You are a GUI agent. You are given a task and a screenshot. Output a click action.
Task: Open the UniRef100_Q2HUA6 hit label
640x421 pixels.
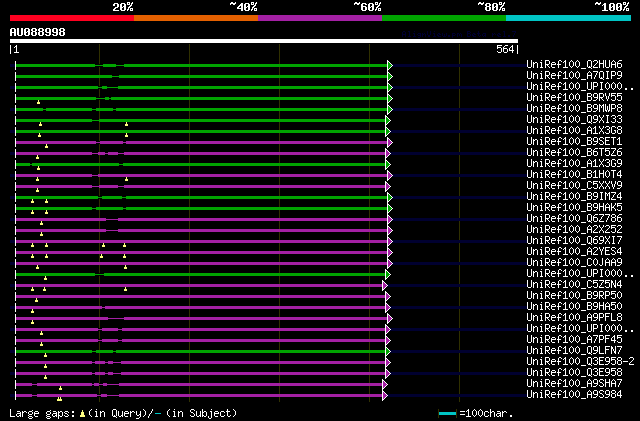point(574,65)
